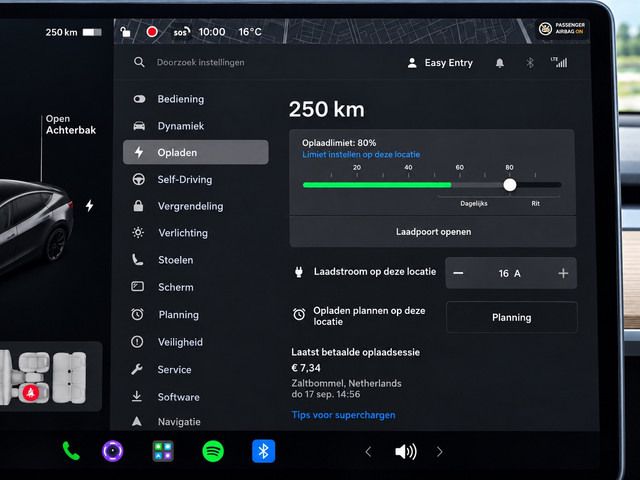This screenshot has height=480, width=640.
Task: Tap the 16 A current value
Action: (509, 273)
